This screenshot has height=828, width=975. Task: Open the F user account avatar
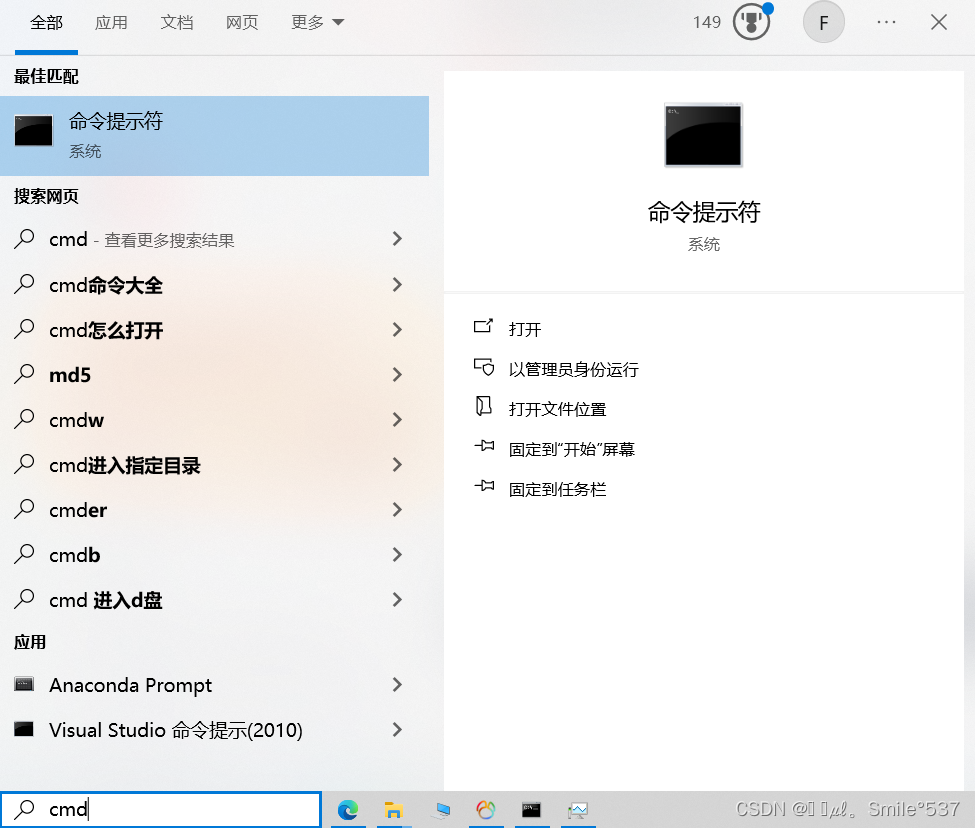point(823,22)
